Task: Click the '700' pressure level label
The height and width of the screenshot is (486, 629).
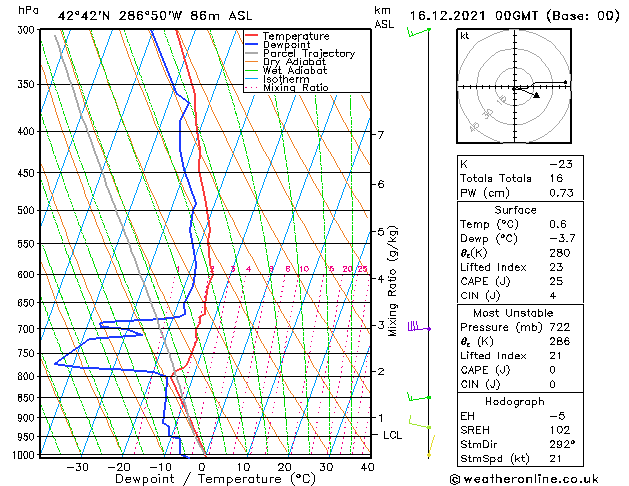Action: [28, 329]
